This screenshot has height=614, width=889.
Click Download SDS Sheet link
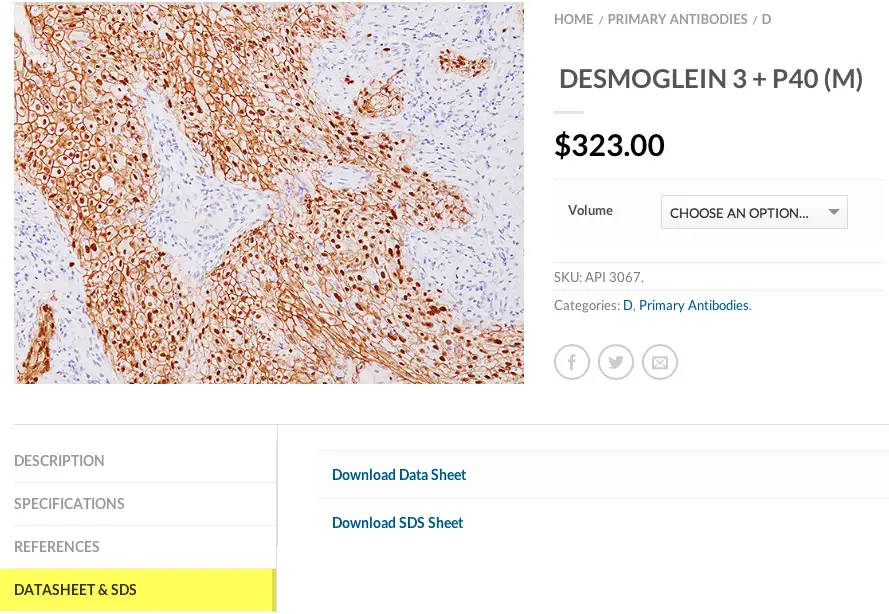pos(398,523)
